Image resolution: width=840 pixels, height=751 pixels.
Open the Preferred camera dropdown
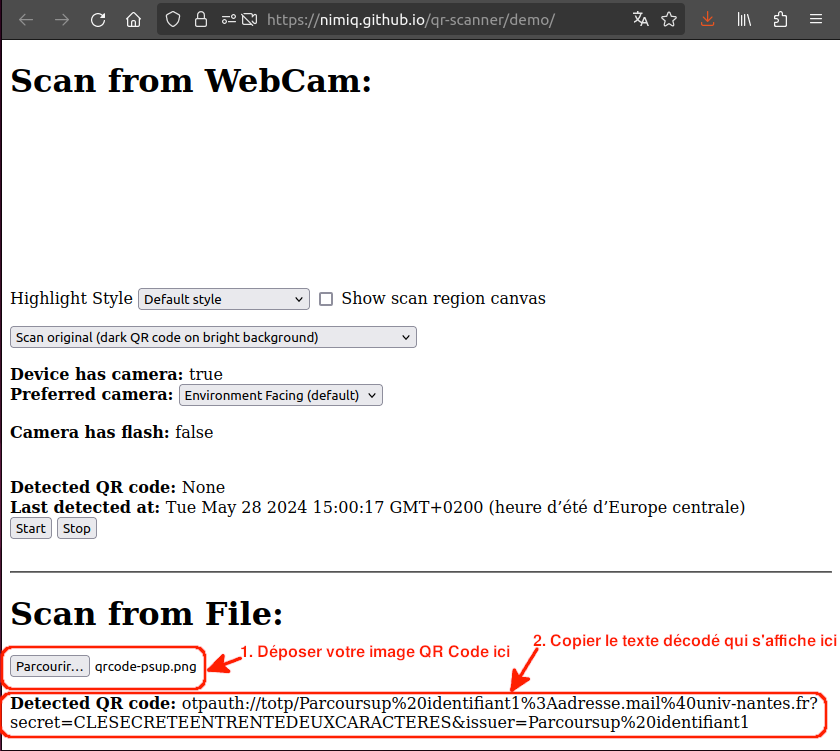point(281,395)
